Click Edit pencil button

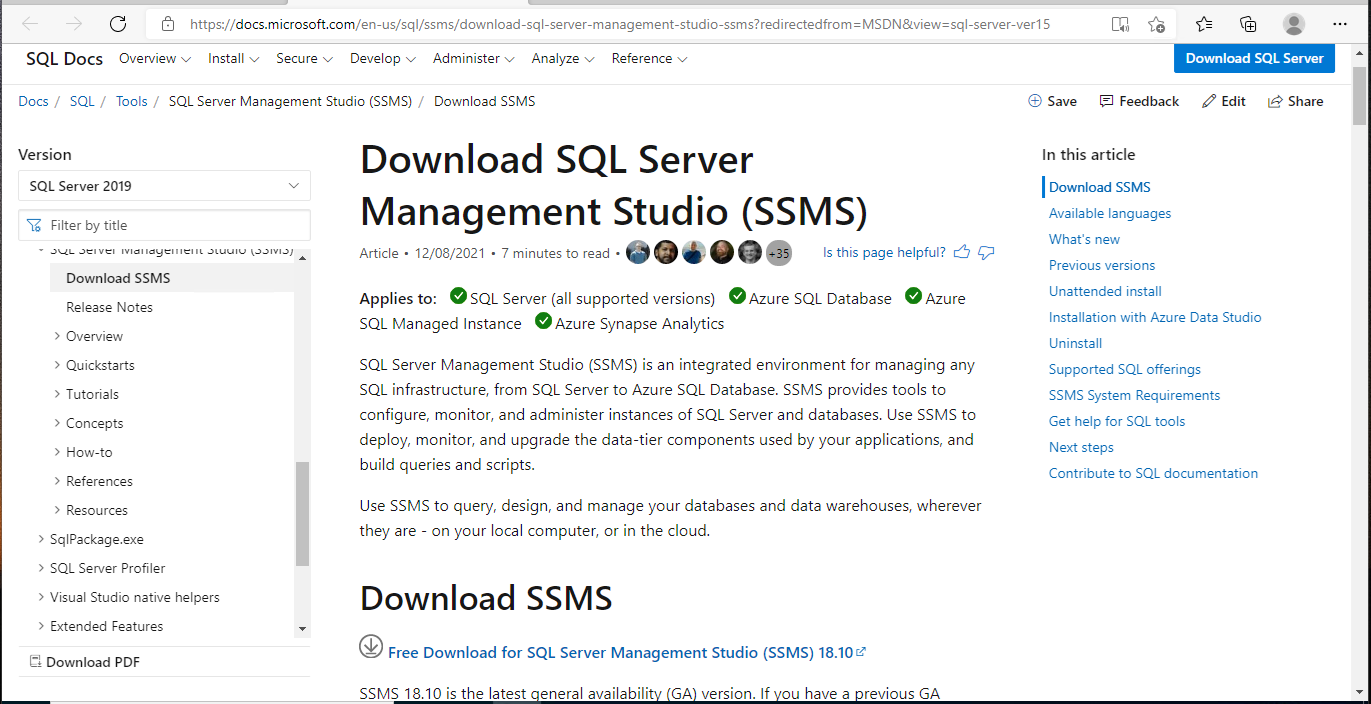[x=1224, y=101]
